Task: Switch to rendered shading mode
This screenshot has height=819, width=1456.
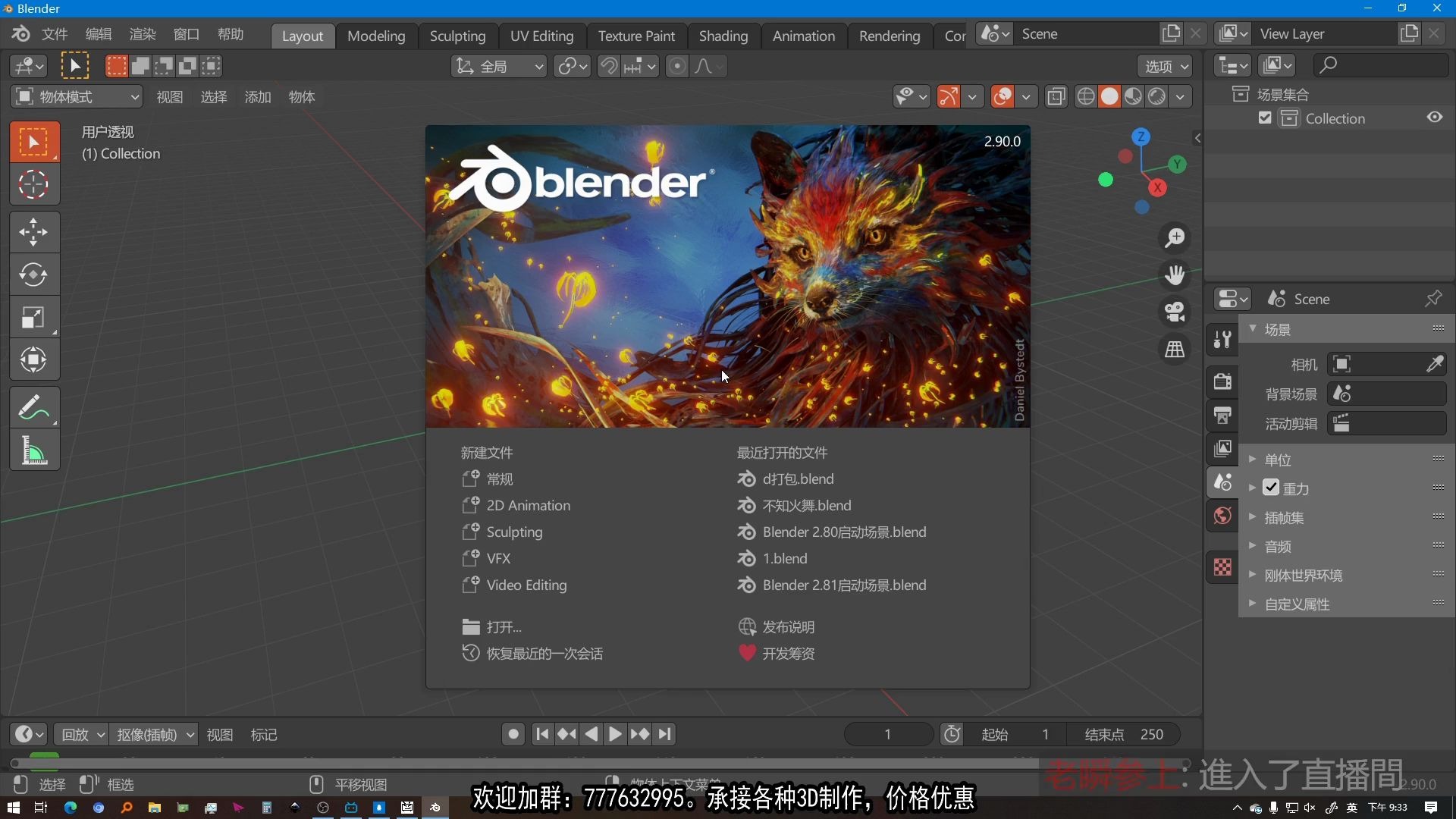Action: pos(1156,96)
